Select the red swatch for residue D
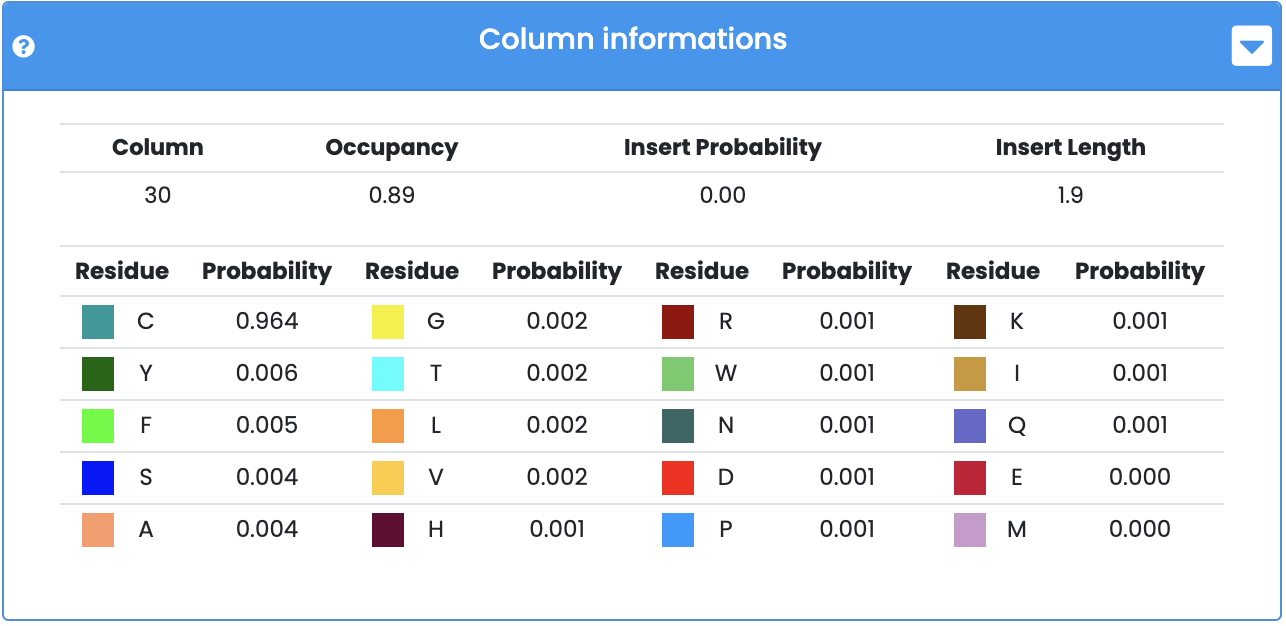This screenshot has width=1286, height=626. pos(678,478)
